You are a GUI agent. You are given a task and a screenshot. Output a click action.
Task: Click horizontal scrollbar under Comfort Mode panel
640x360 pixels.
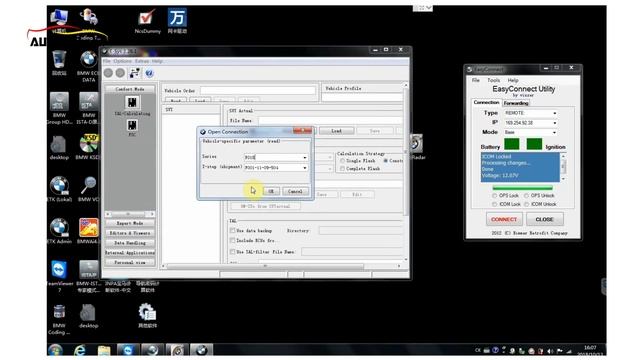click(130, 214)
